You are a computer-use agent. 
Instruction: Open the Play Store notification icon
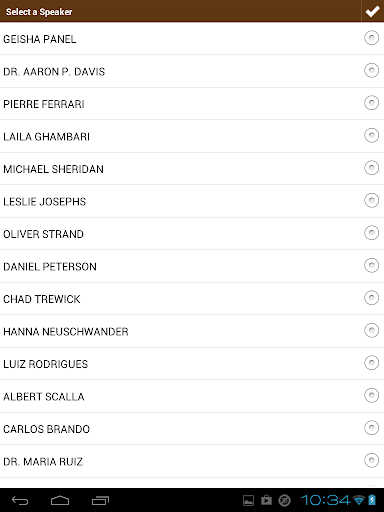pyautogui.click(x=266, y=500)
